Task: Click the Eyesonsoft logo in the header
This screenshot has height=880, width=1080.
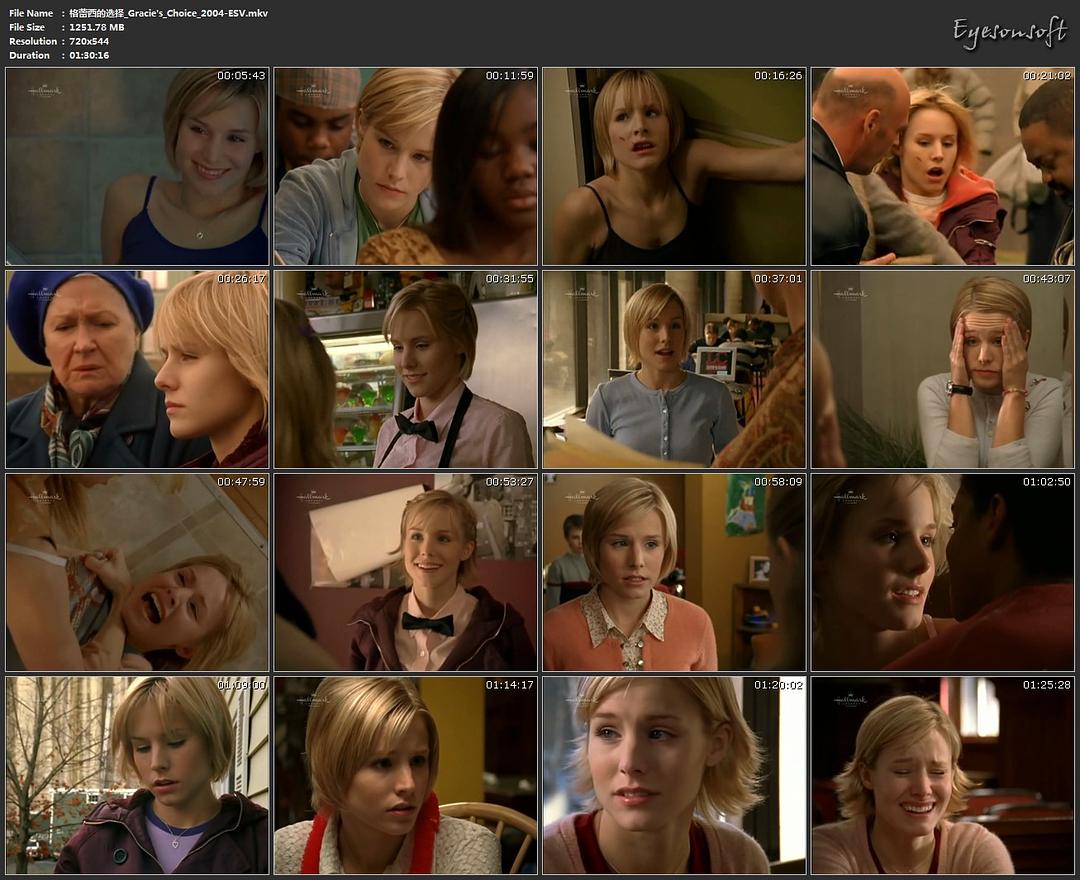Action: [x=1009, y=33]
